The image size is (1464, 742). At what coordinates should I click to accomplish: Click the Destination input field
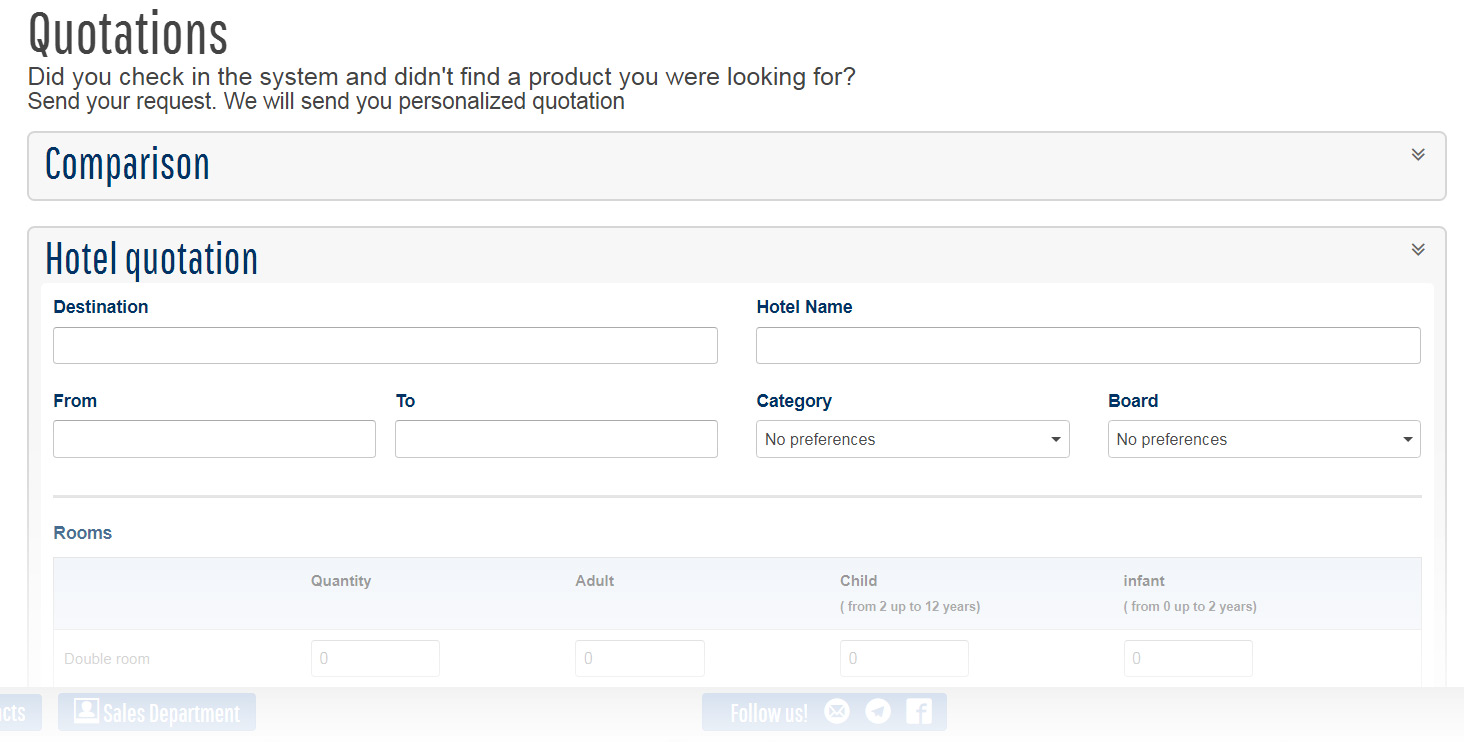[385, 345]
